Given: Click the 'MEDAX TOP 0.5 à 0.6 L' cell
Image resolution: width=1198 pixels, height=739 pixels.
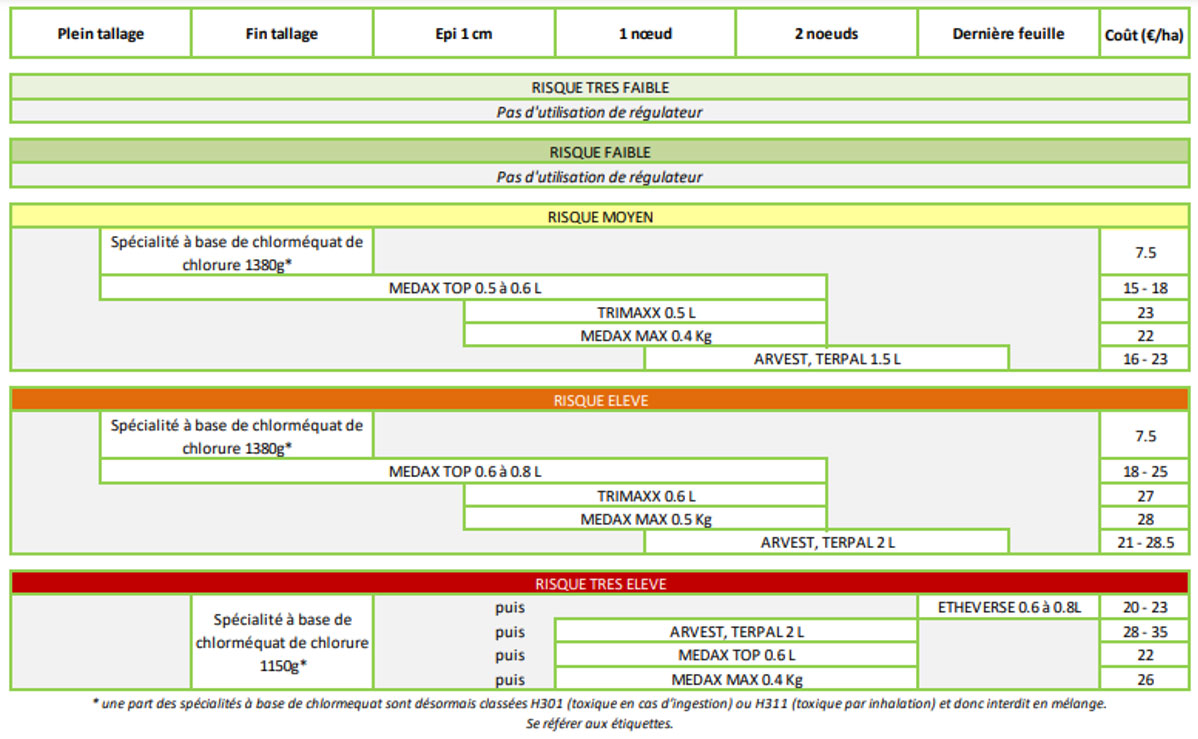Looking at the screenshot, I should click(x=464, y=288).
